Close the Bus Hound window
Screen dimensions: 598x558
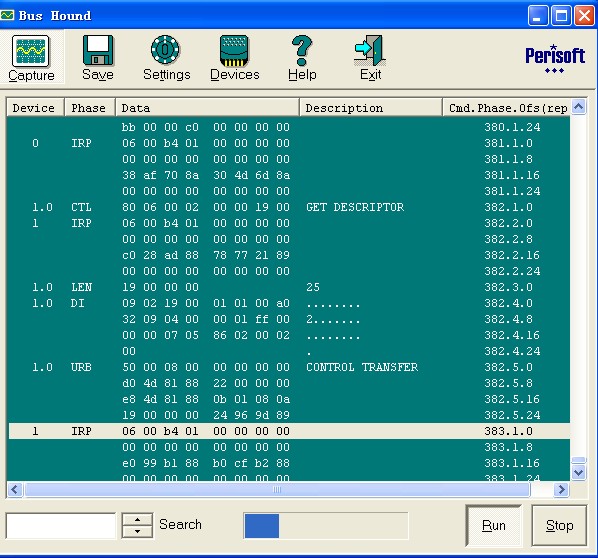(584, 16)
